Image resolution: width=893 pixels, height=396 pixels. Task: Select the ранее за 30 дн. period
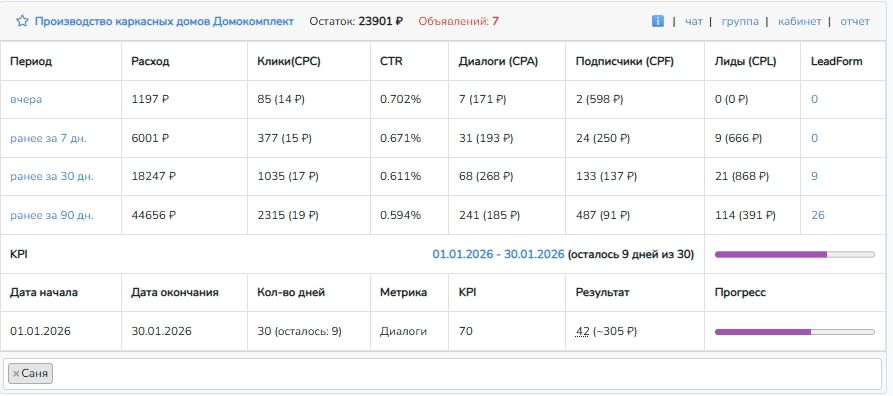tap(52, 177)
